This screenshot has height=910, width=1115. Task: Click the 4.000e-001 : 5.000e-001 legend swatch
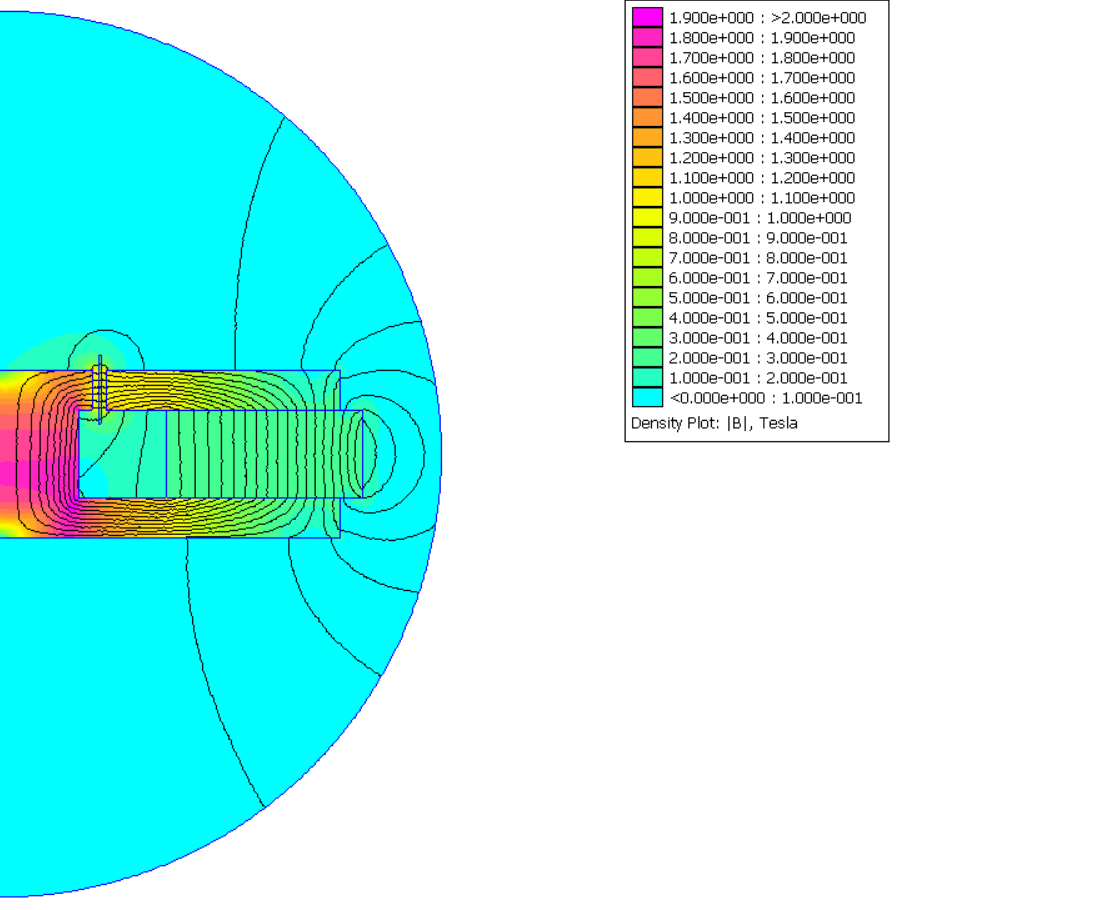tap(647, 318)
